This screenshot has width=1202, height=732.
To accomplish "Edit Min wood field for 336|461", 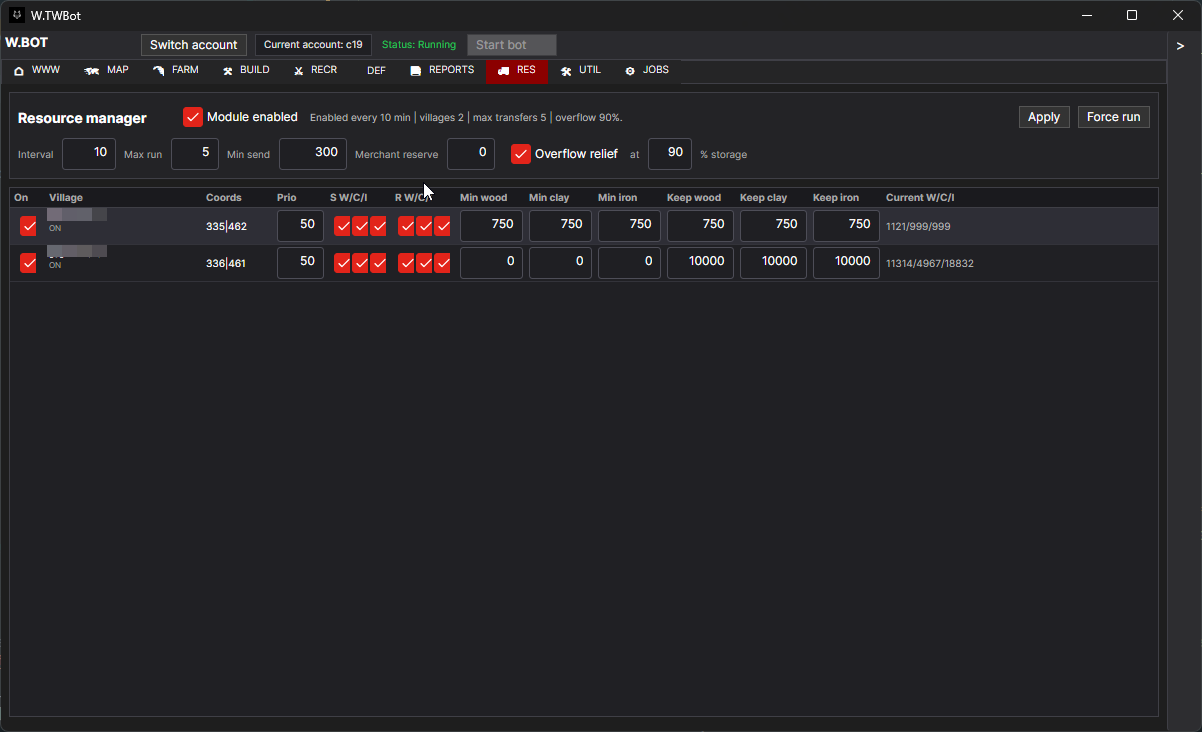I will pos(491,263).
